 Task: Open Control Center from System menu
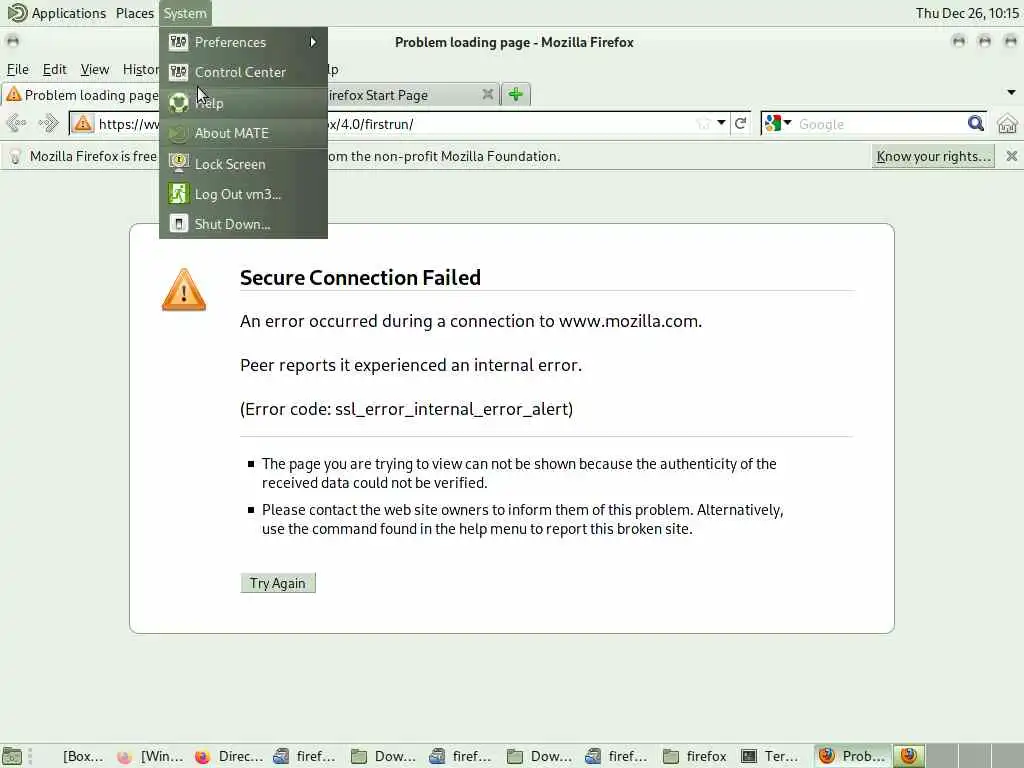243,72
